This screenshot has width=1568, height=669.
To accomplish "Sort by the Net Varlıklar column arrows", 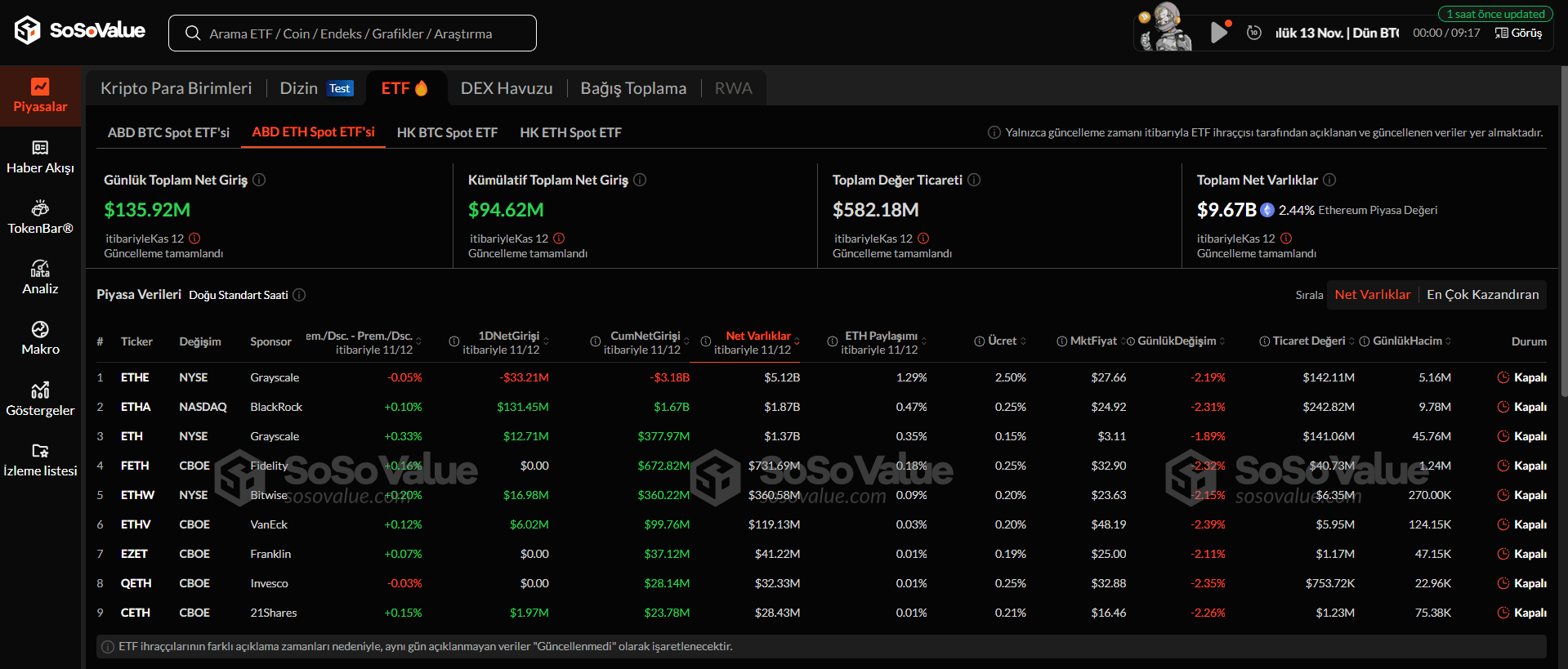I will pos(797,341).
